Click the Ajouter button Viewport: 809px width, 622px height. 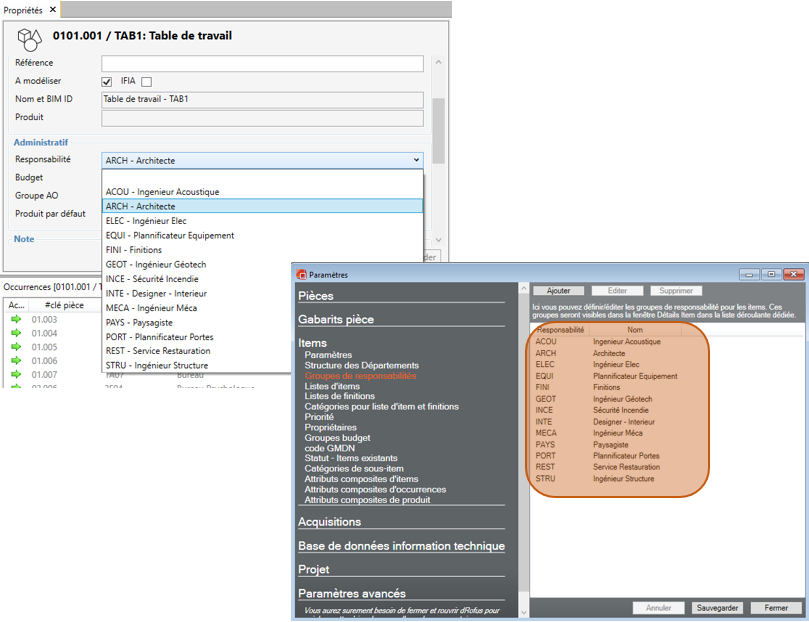[558, 291]
